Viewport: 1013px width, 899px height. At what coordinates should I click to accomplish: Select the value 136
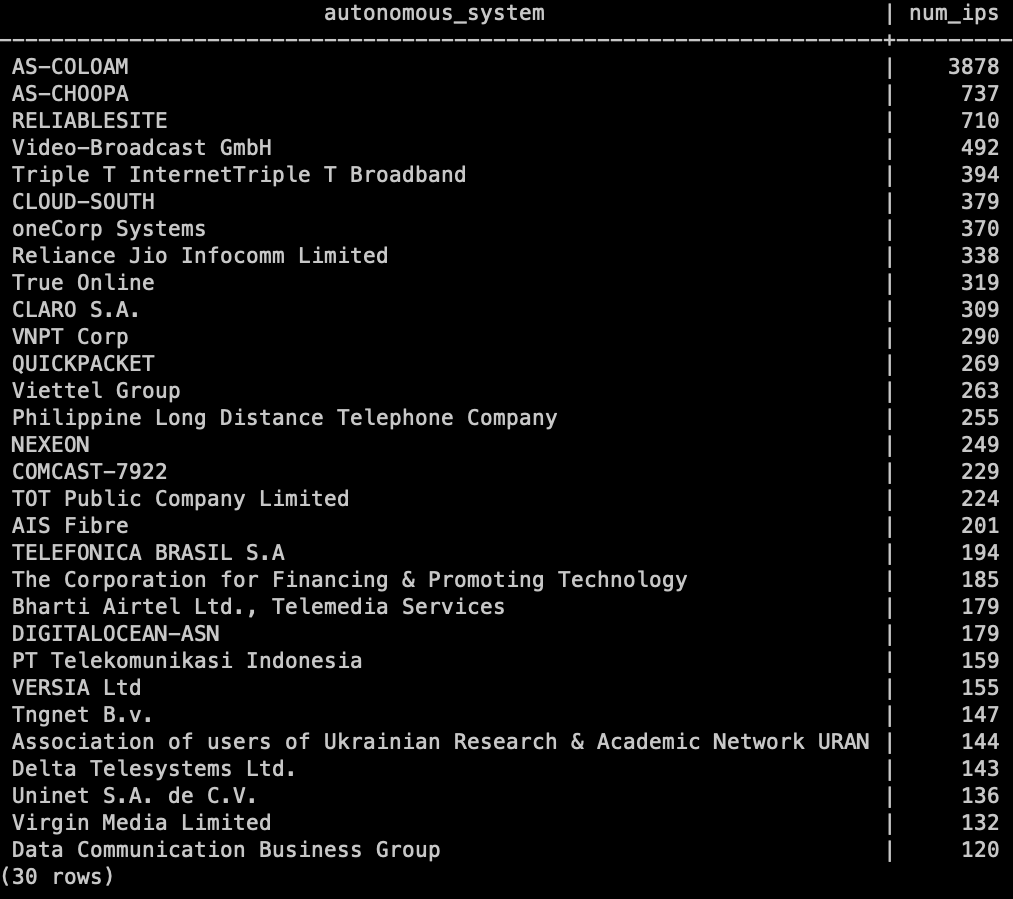tap(979, 796)
